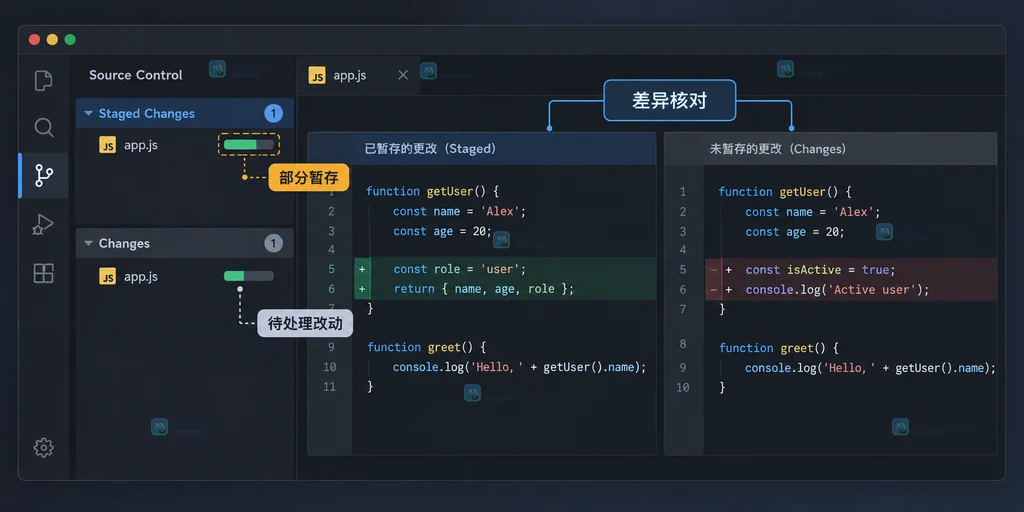Screen dimensions: 1024x512
Task: Click JS icon of app.js under Changes
Action: coord(107,276)
